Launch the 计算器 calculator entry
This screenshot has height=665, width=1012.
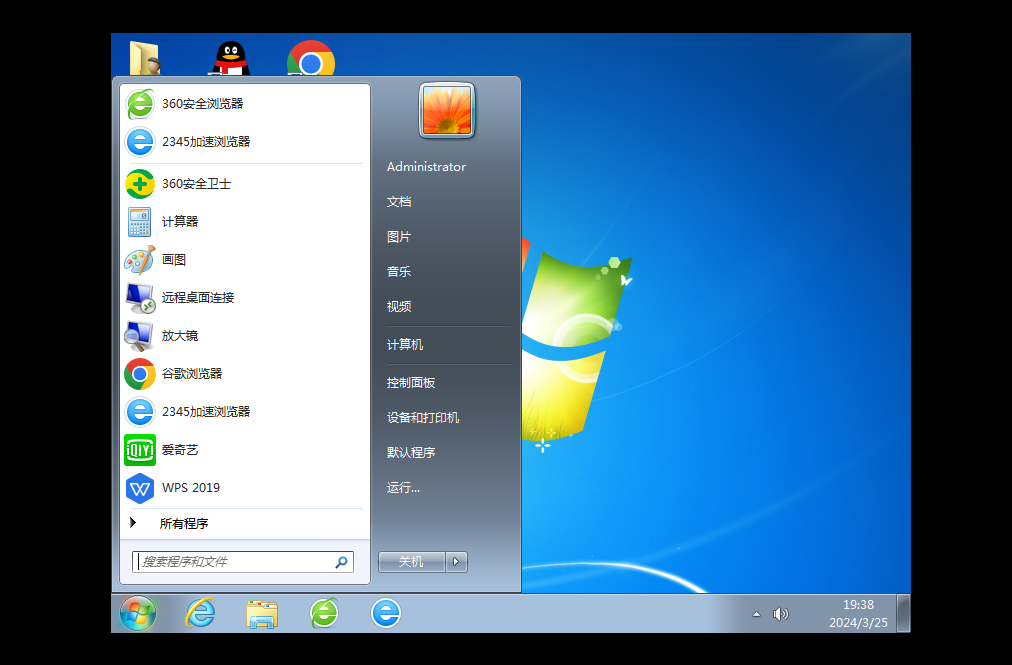(x=245, y=222)
